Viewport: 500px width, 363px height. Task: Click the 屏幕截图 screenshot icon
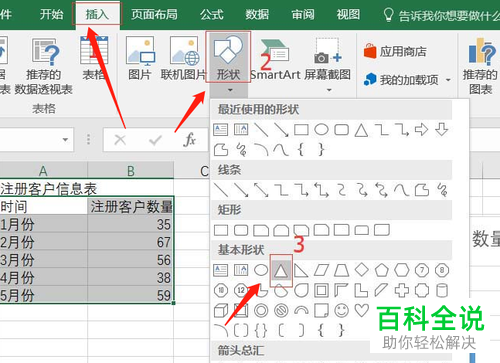click(x=327, y=52)
